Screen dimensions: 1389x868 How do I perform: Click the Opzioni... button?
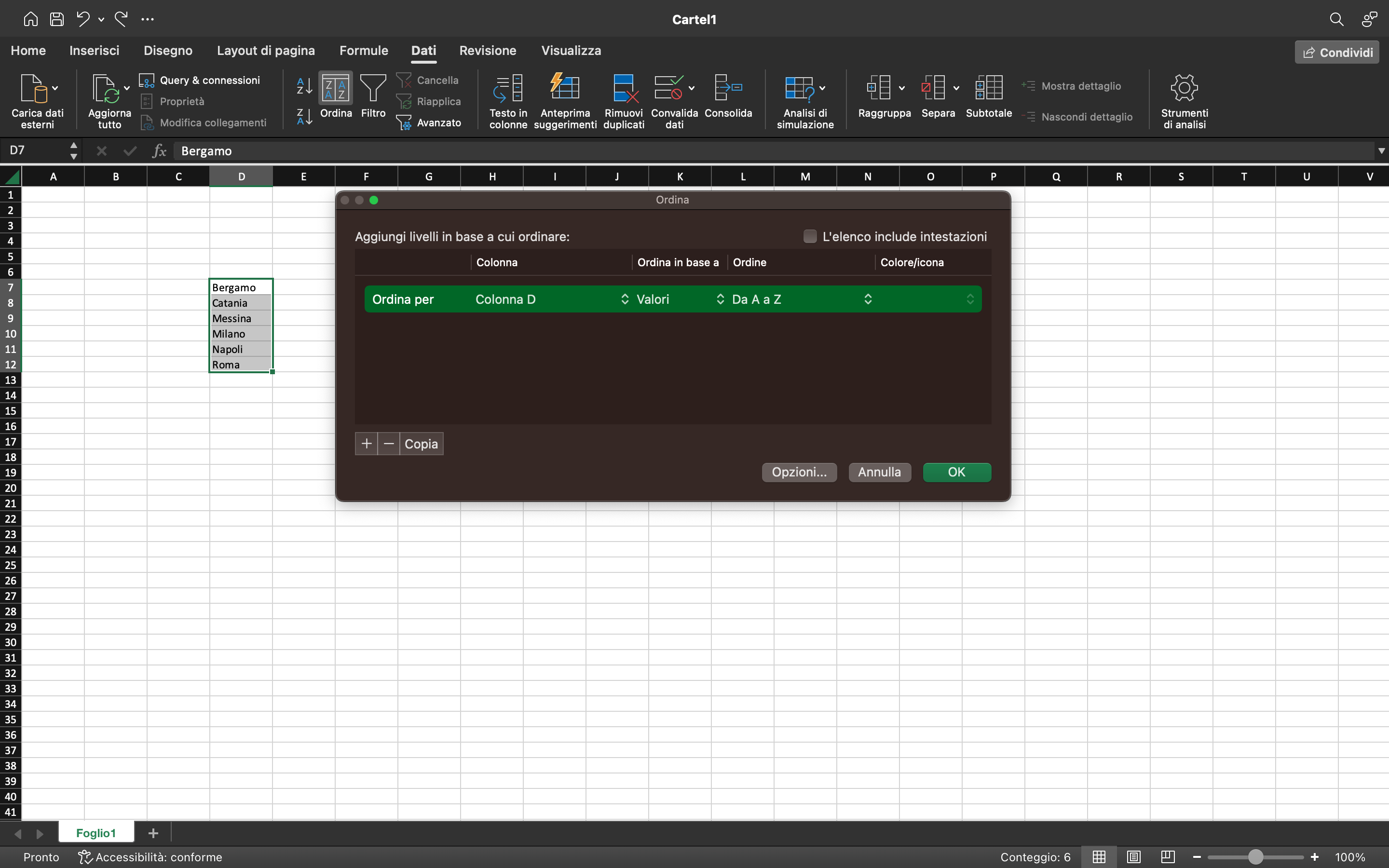[799, 473]
